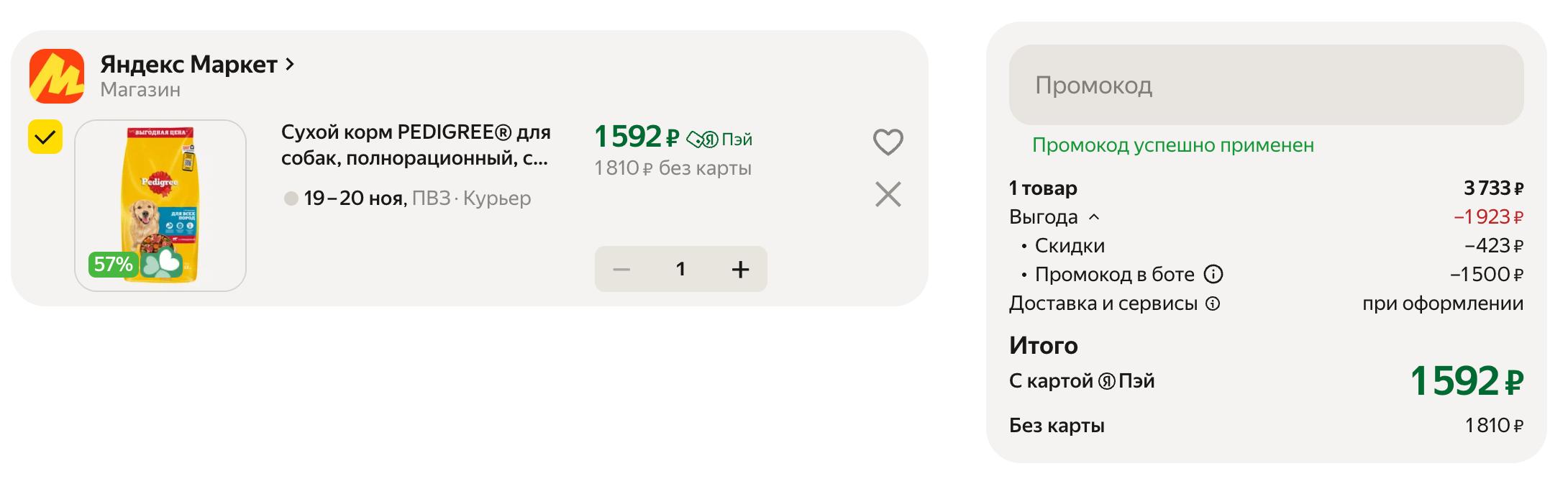Screen dimensions: 1568x489
Task: Add Pedigree item to favorites heart
Action: [x=888, y=142]
